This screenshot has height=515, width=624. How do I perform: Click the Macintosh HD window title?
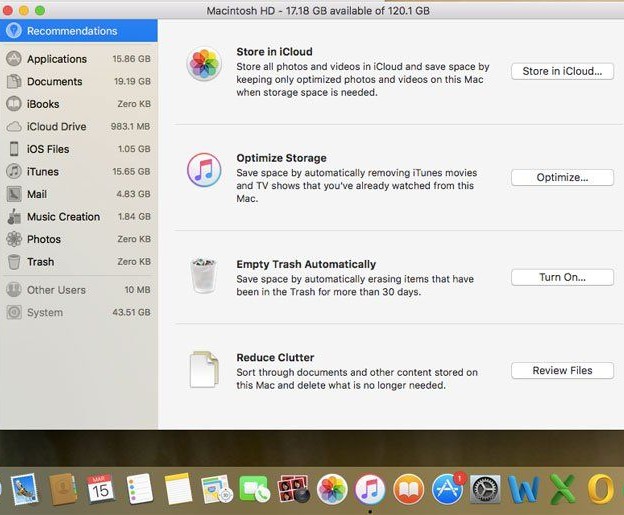318,10
